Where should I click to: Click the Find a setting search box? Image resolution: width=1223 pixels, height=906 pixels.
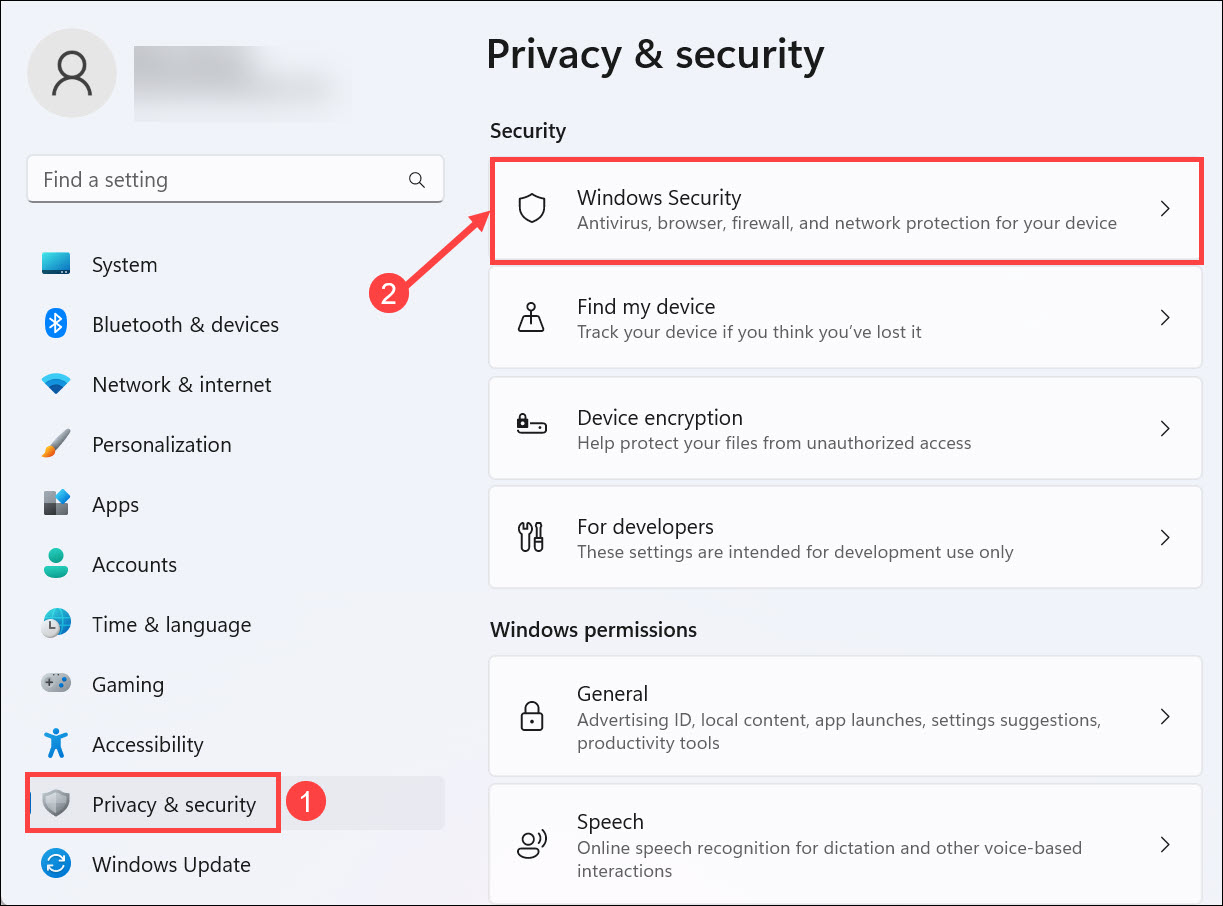point(220,180)
